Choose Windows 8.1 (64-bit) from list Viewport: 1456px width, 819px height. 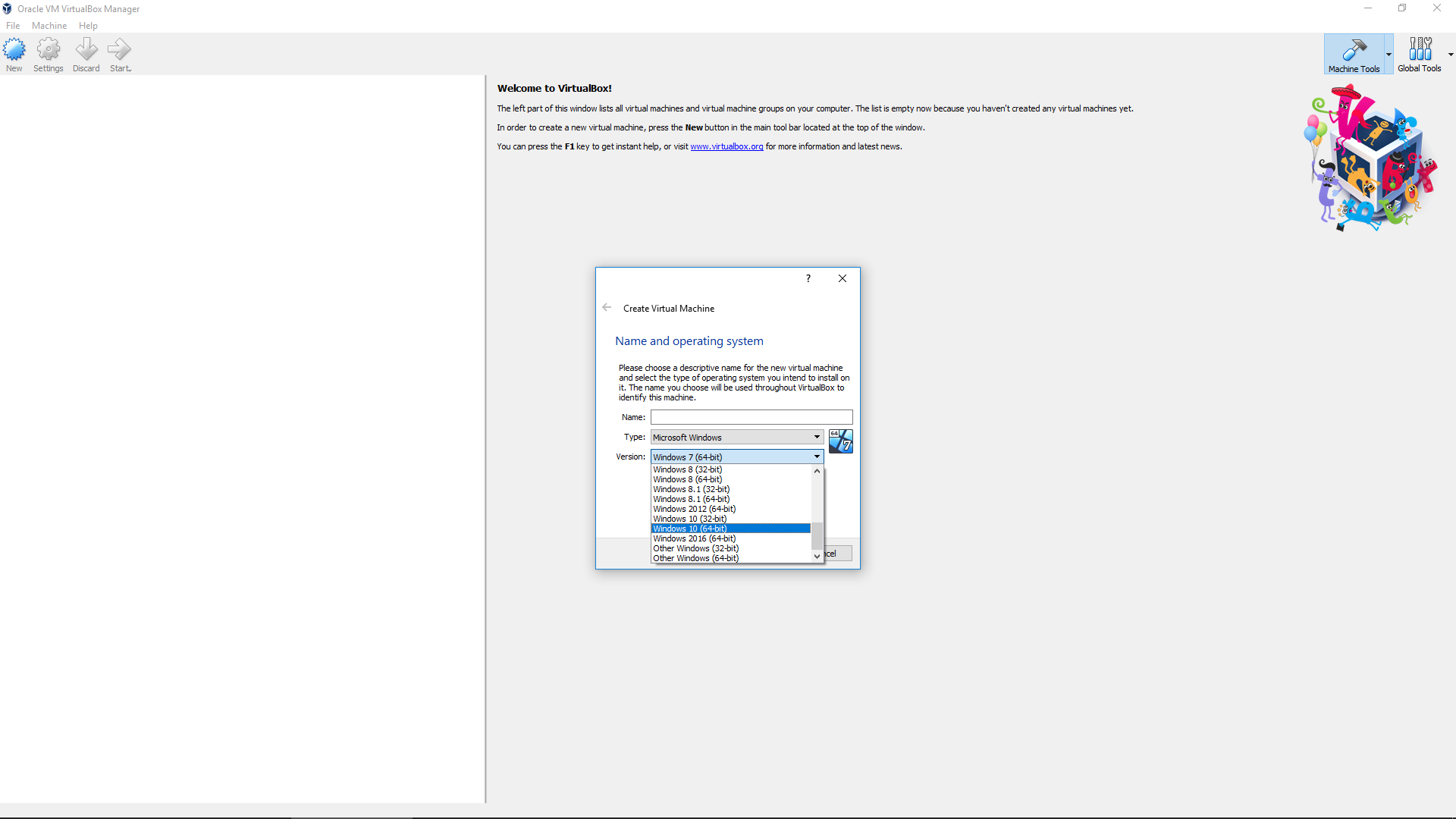click(x=731, y=500)
